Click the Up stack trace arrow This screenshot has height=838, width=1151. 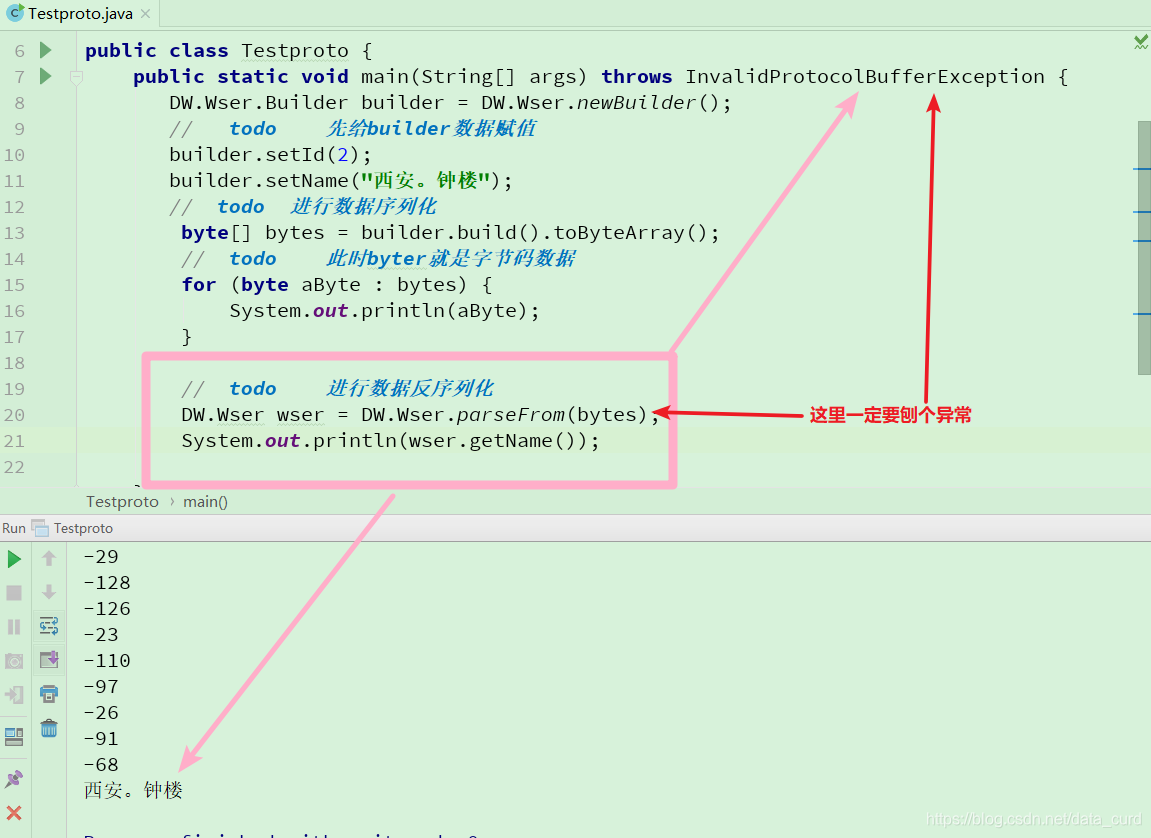[x=49, y=558]
